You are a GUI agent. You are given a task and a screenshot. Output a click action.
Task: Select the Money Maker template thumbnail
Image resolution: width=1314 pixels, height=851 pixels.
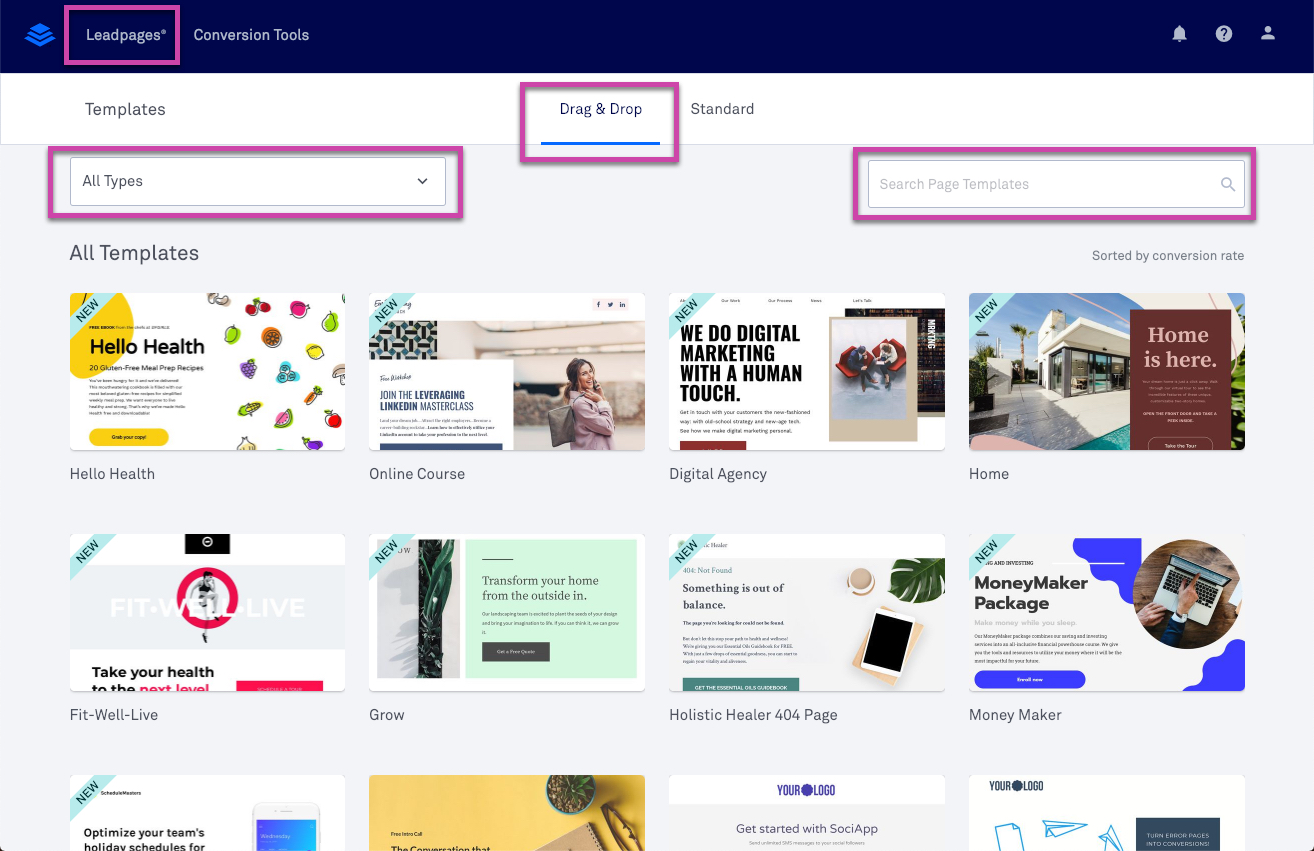[1107, 612]
